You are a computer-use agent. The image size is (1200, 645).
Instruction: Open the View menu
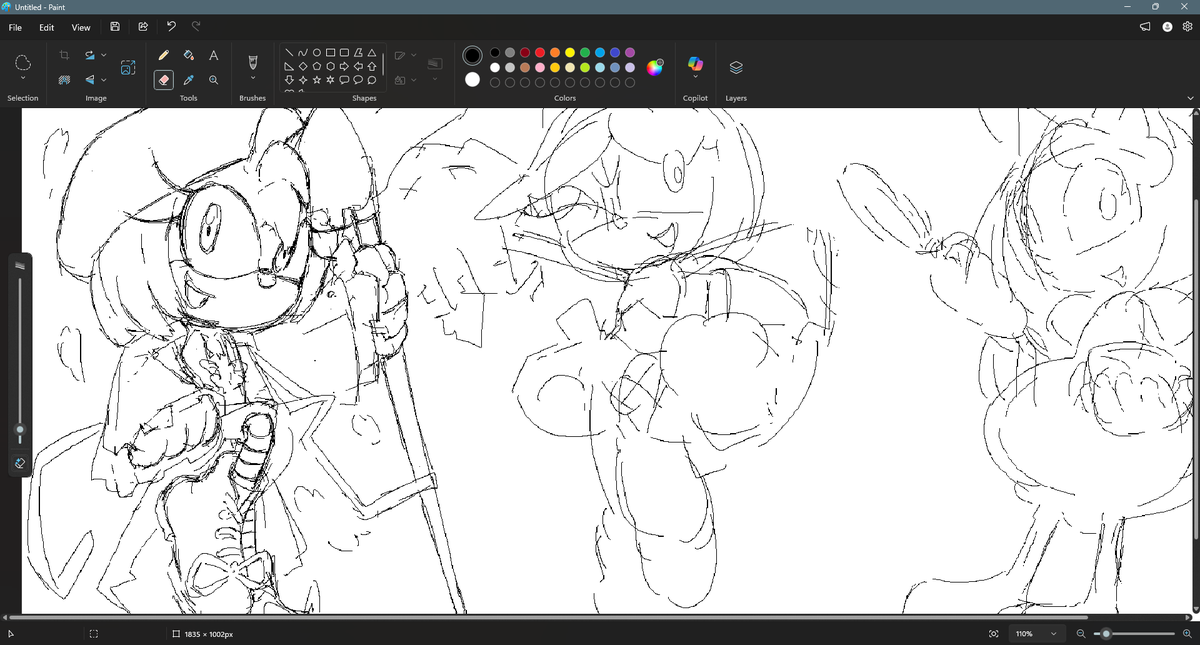tap(81, 27)
